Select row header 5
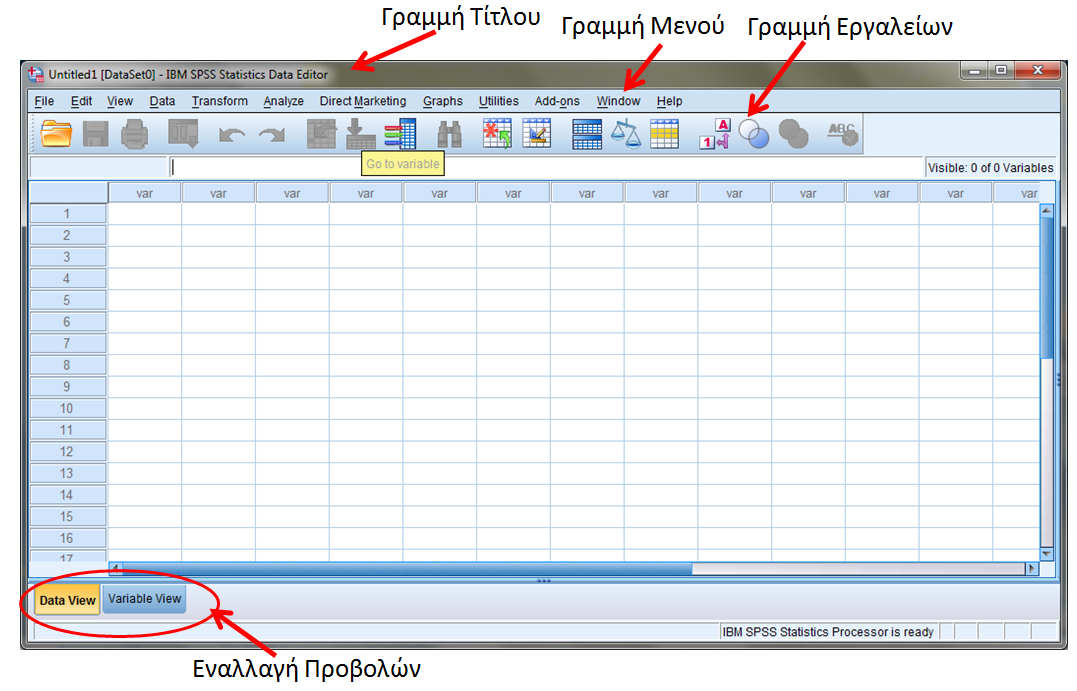 pos(67,300)
